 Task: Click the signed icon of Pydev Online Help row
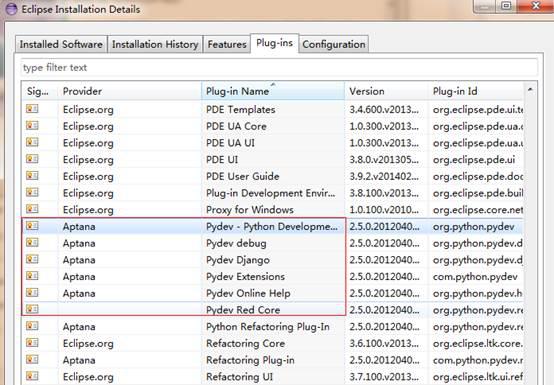tap(32, 292)
